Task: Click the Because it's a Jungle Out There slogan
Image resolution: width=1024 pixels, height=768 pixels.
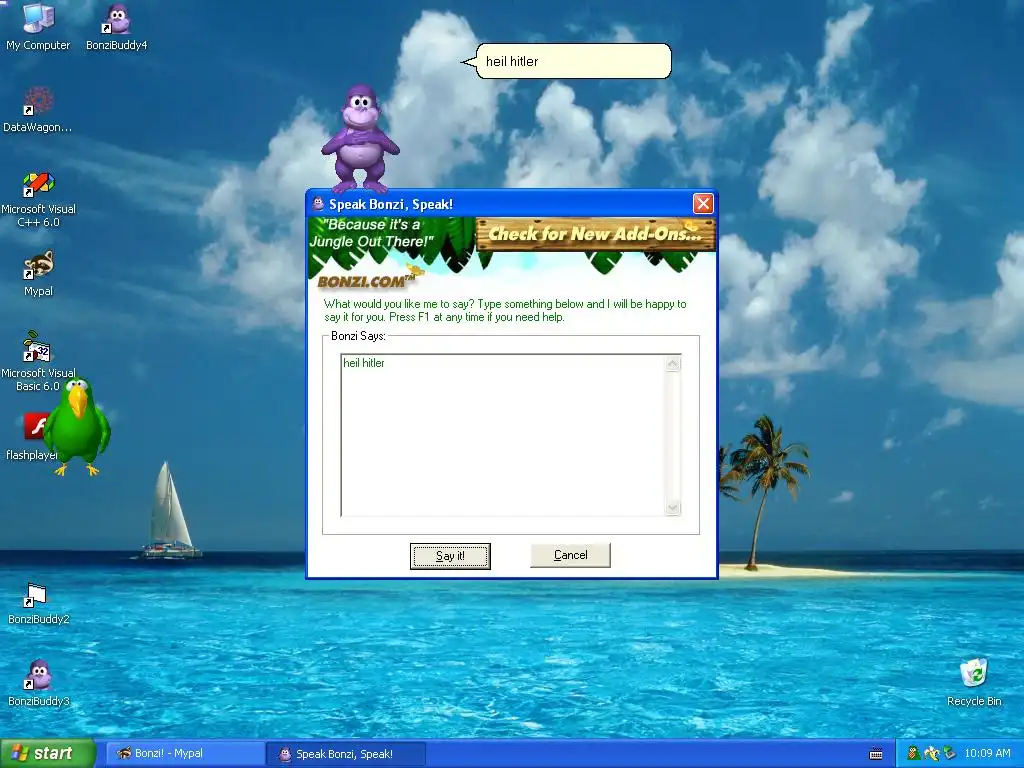Action: [x=372, y=233]
